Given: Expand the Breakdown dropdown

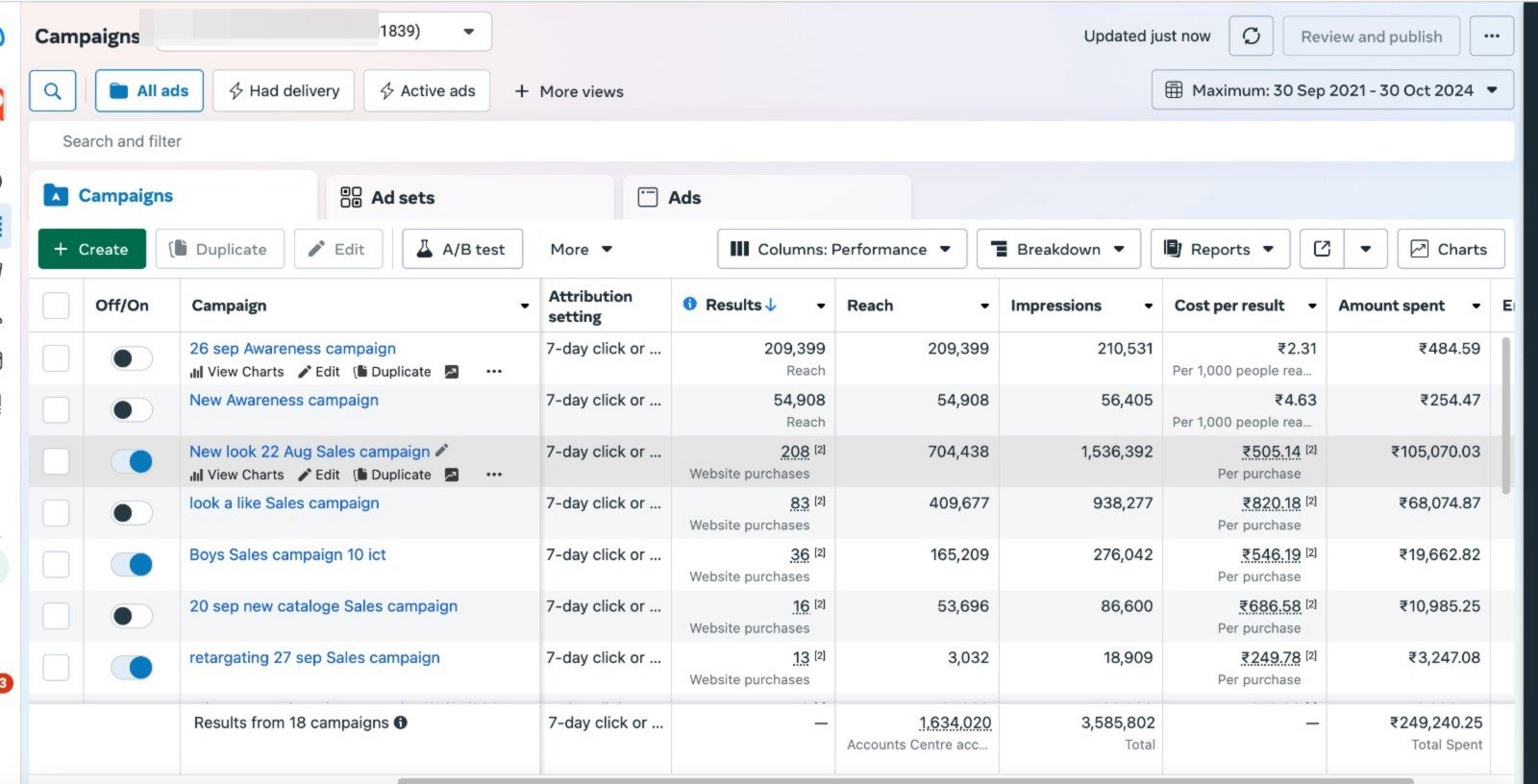Looking at the screenshot, I should (1058, 249).
